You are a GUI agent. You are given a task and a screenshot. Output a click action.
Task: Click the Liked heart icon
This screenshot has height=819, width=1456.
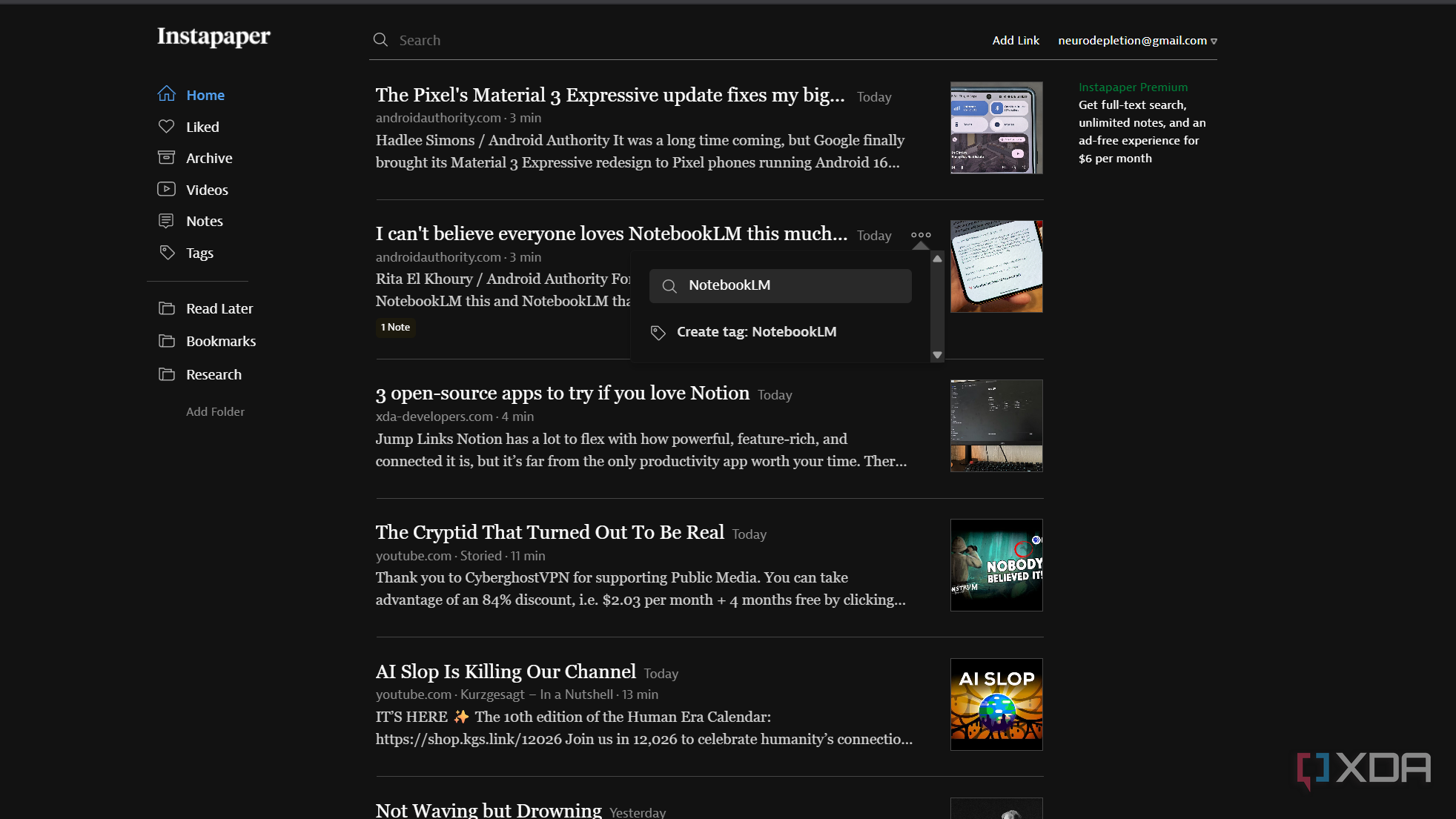pyautogui.click(x=167, y=127)
